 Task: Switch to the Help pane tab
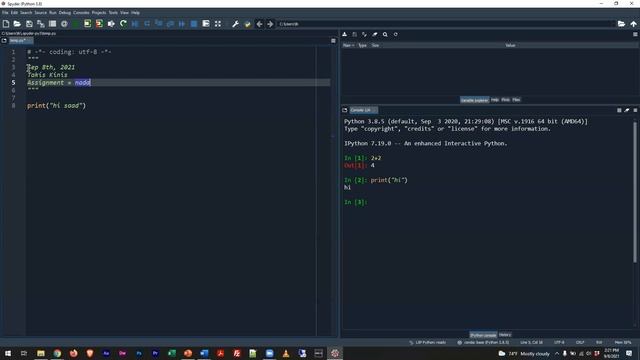pyautogui.click(x=495, y=100)
